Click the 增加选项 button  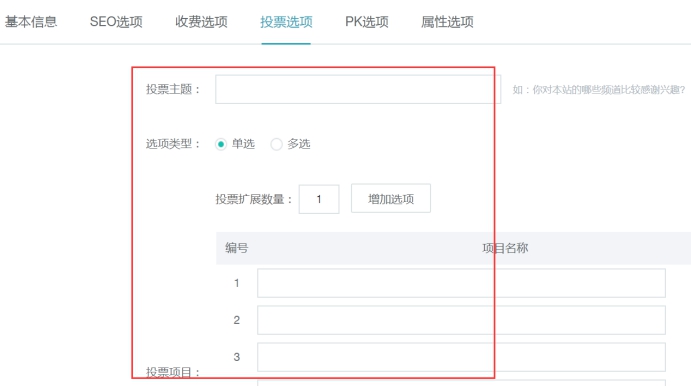(391, 199)
